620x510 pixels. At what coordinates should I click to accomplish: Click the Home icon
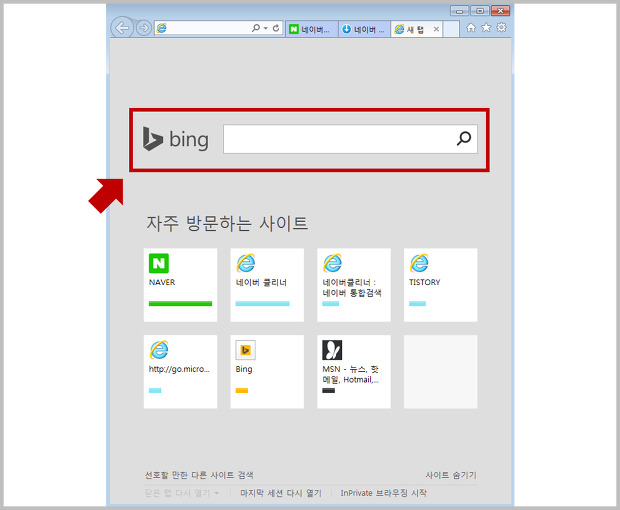(x=471, y=28)
